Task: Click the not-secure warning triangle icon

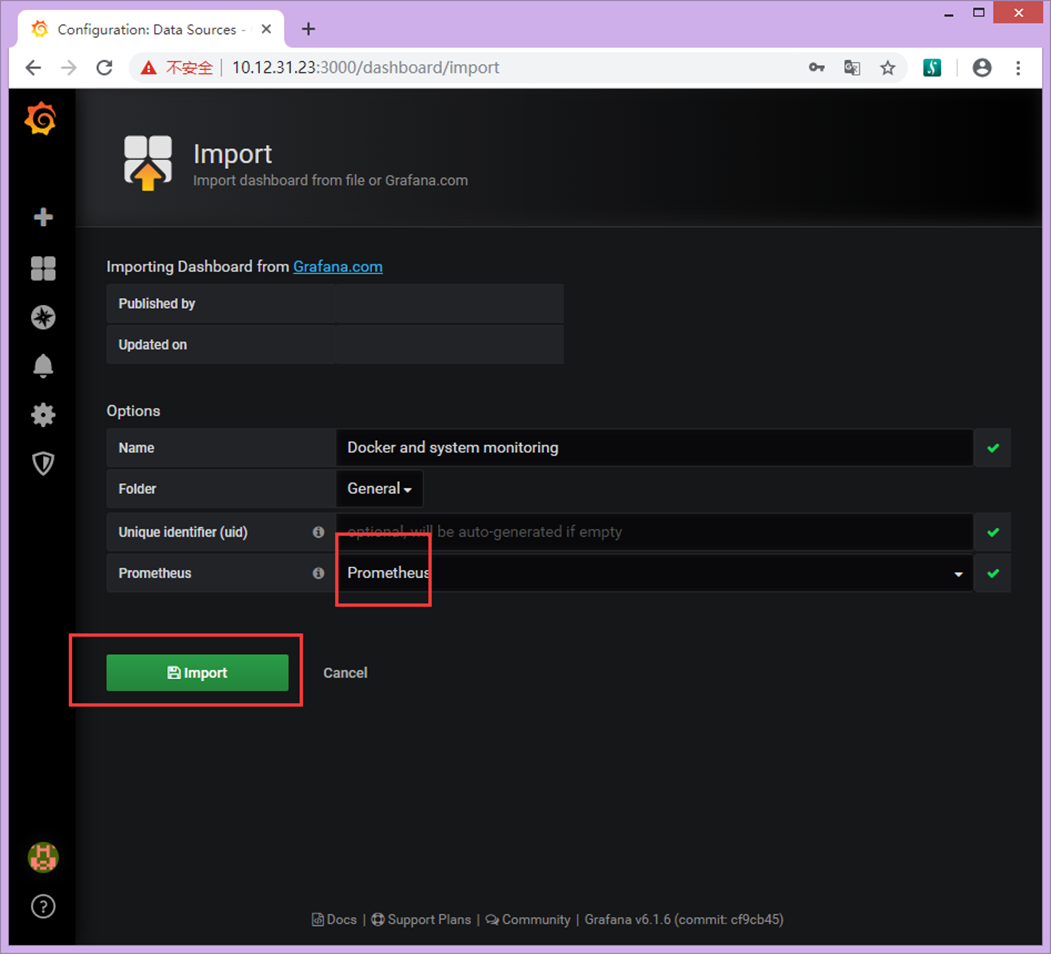Action: [149, 68]
